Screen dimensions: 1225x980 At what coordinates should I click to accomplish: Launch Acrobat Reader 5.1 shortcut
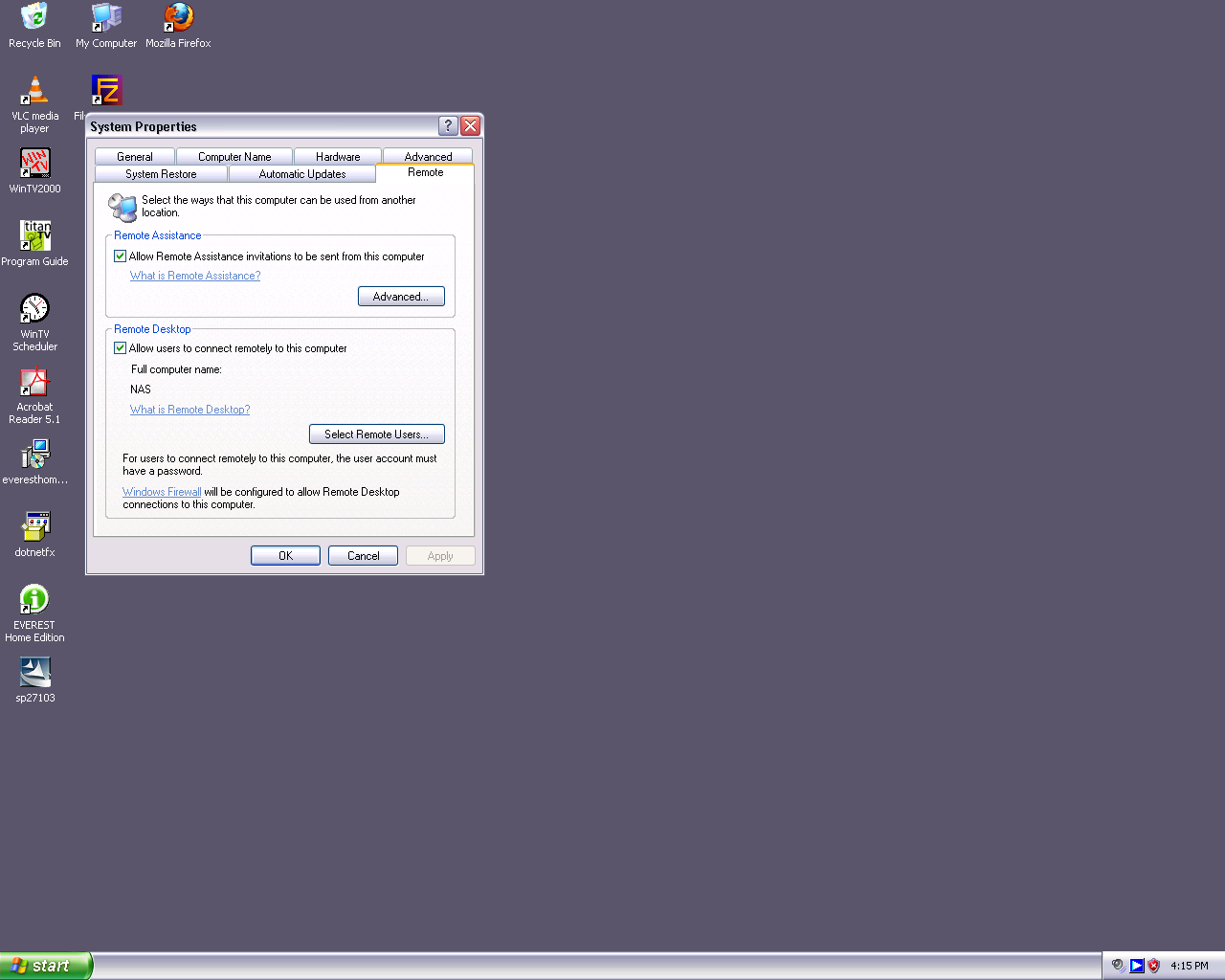click(x=34, y=382)
